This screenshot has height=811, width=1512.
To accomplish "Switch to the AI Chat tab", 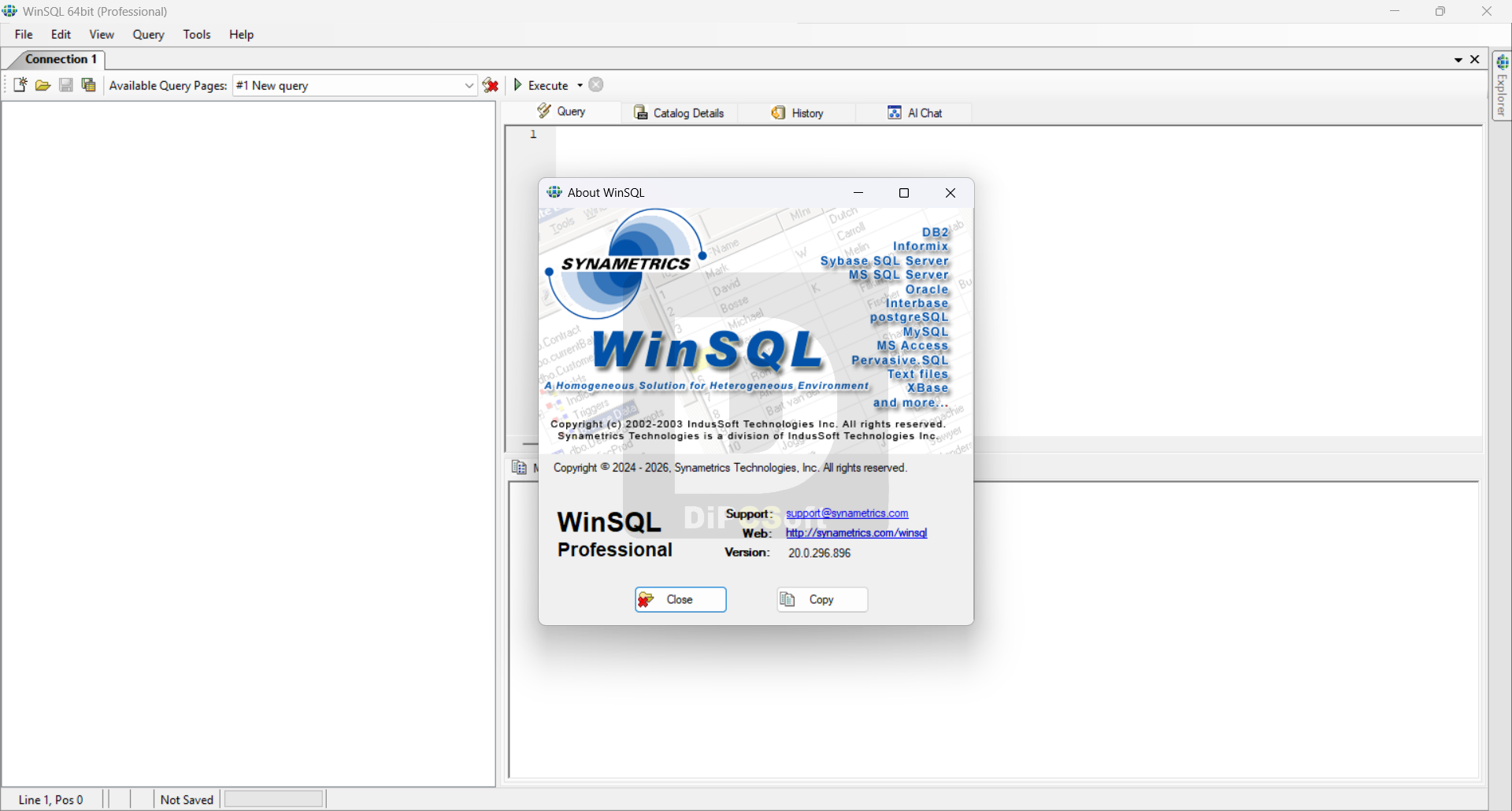I will pos(915,113).
